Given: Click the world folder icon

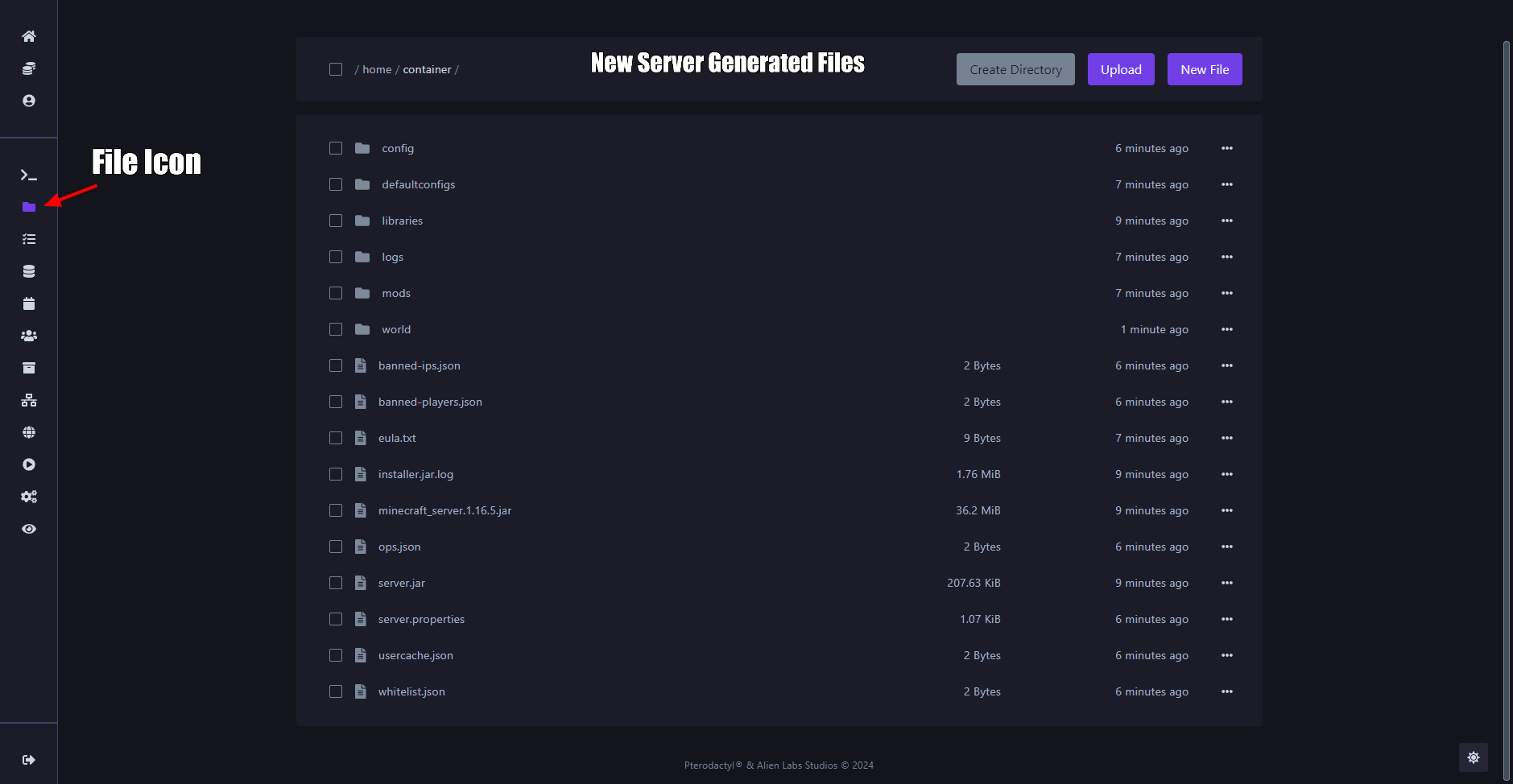Looking at the screenshot, I should point(362,329).
